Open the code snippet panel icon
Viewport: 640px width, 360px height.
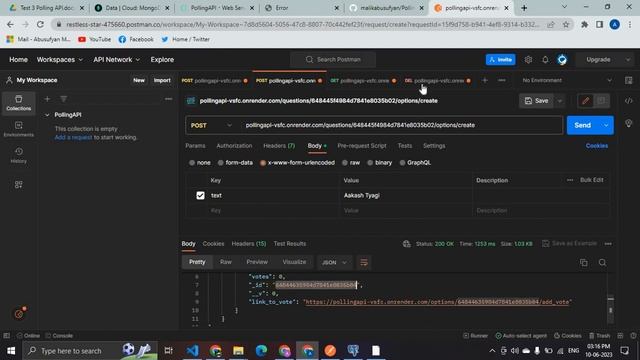click(629, 101)
